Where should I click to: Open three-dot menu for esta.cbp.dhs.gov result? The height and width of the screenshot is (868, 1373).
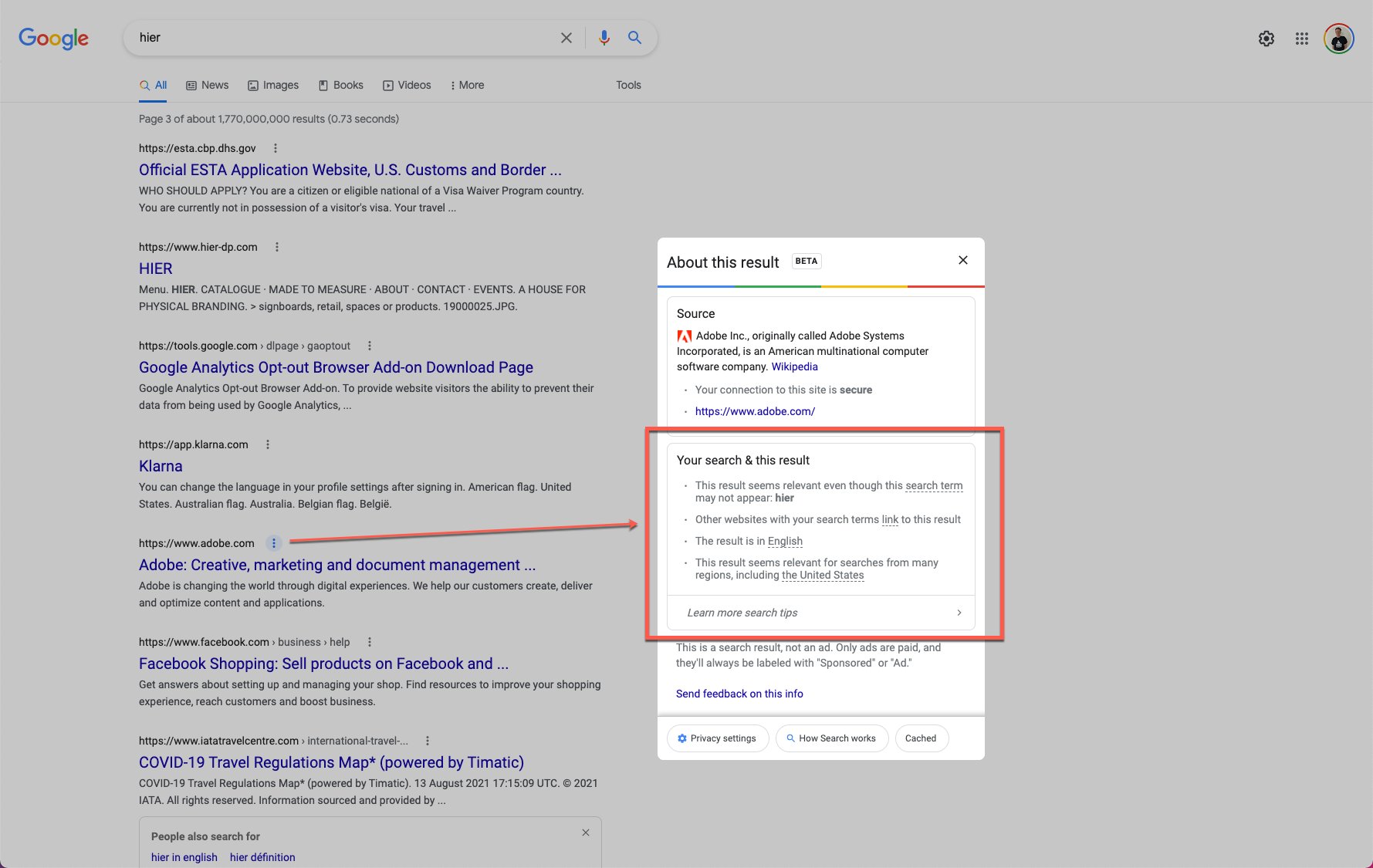pos(276,148)
